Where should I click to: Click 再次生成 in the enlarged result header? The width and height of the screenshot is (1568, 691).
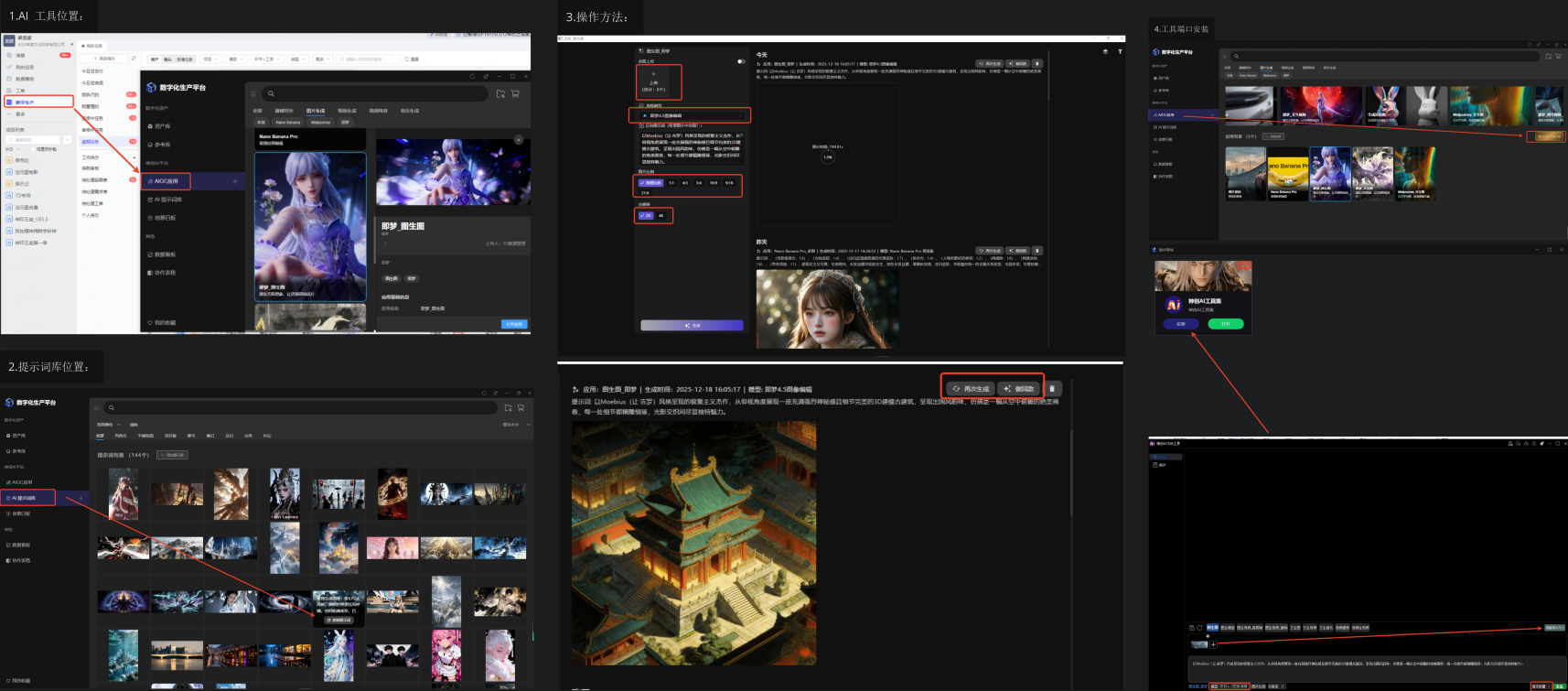(x=971, y=388)
